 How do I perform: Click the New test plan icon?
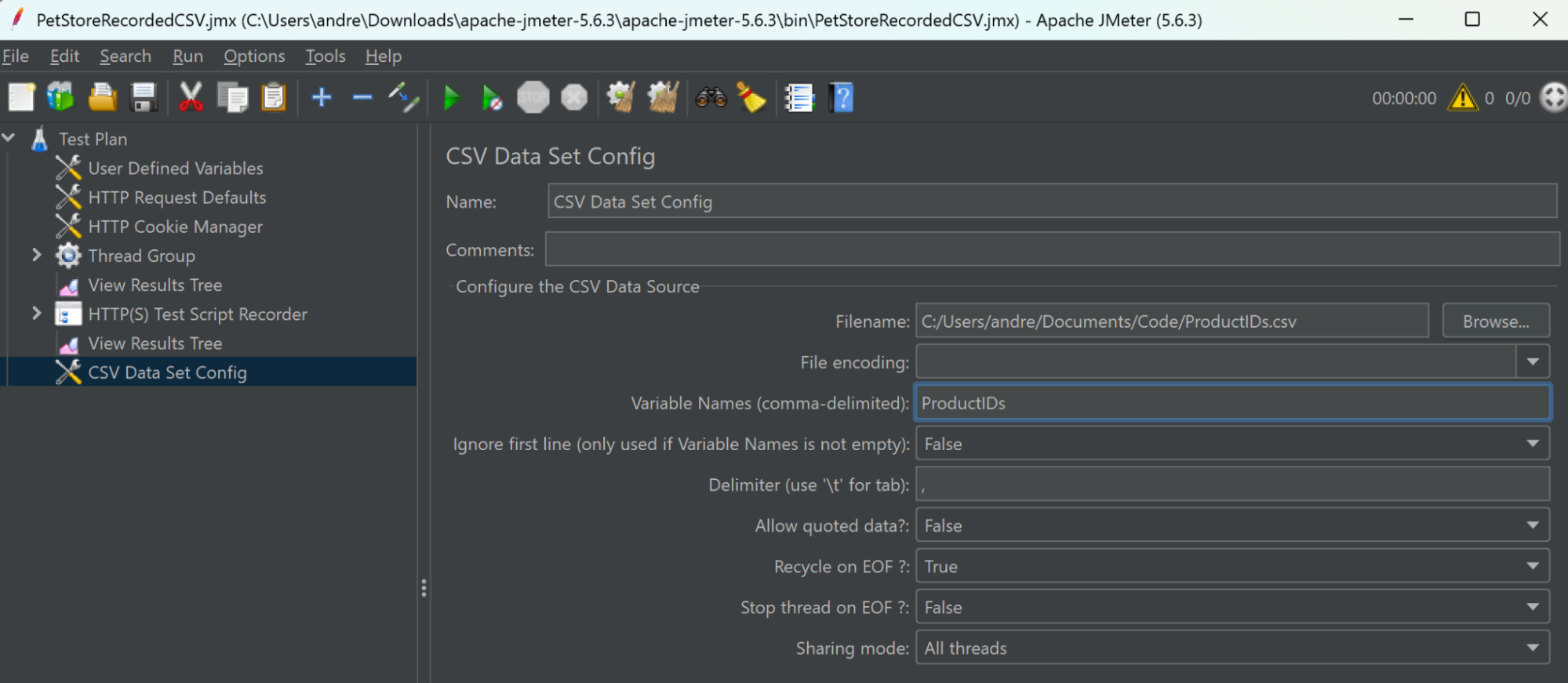[x=21, y=98]
